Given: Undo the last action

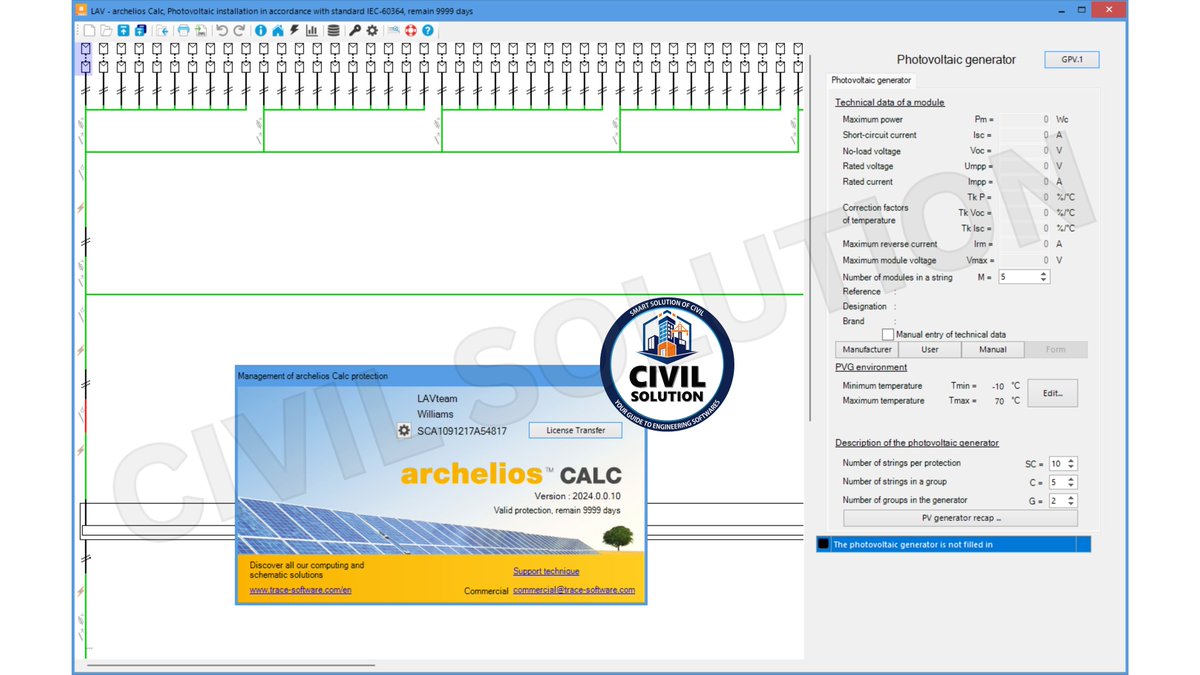Looking at the screenshot, I should [x=222, y=31].
